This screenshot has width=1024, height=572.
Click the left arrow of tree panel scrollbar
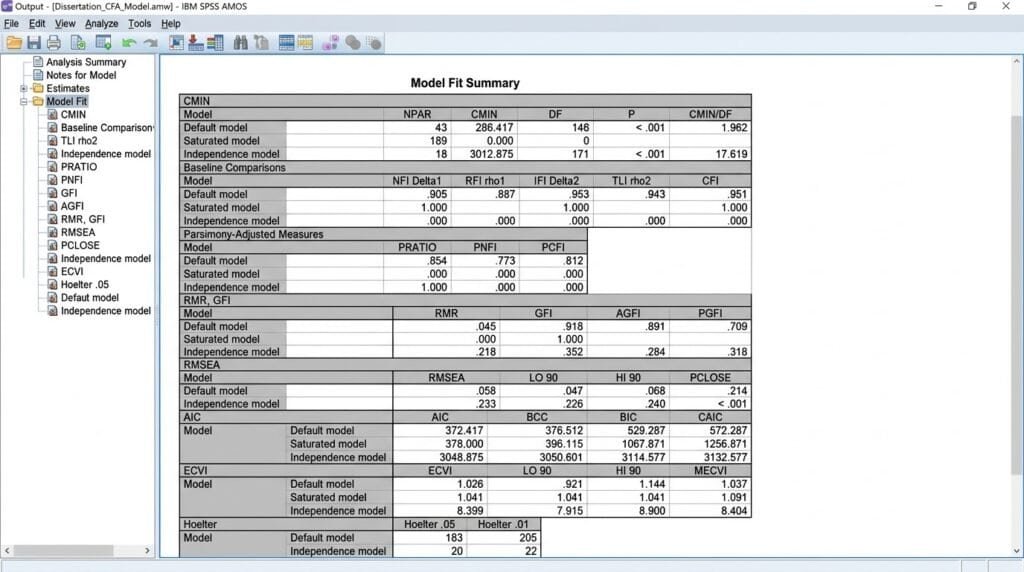[7, 550]
